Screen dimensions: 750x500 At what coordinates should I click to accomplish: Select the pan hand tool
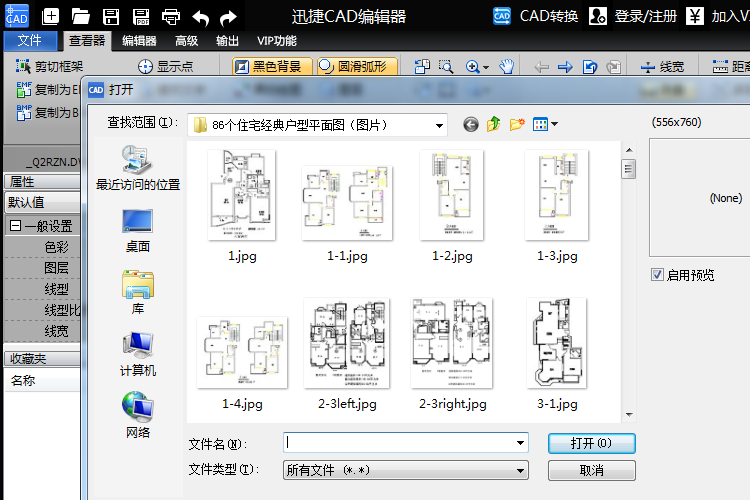pos(507,67)
